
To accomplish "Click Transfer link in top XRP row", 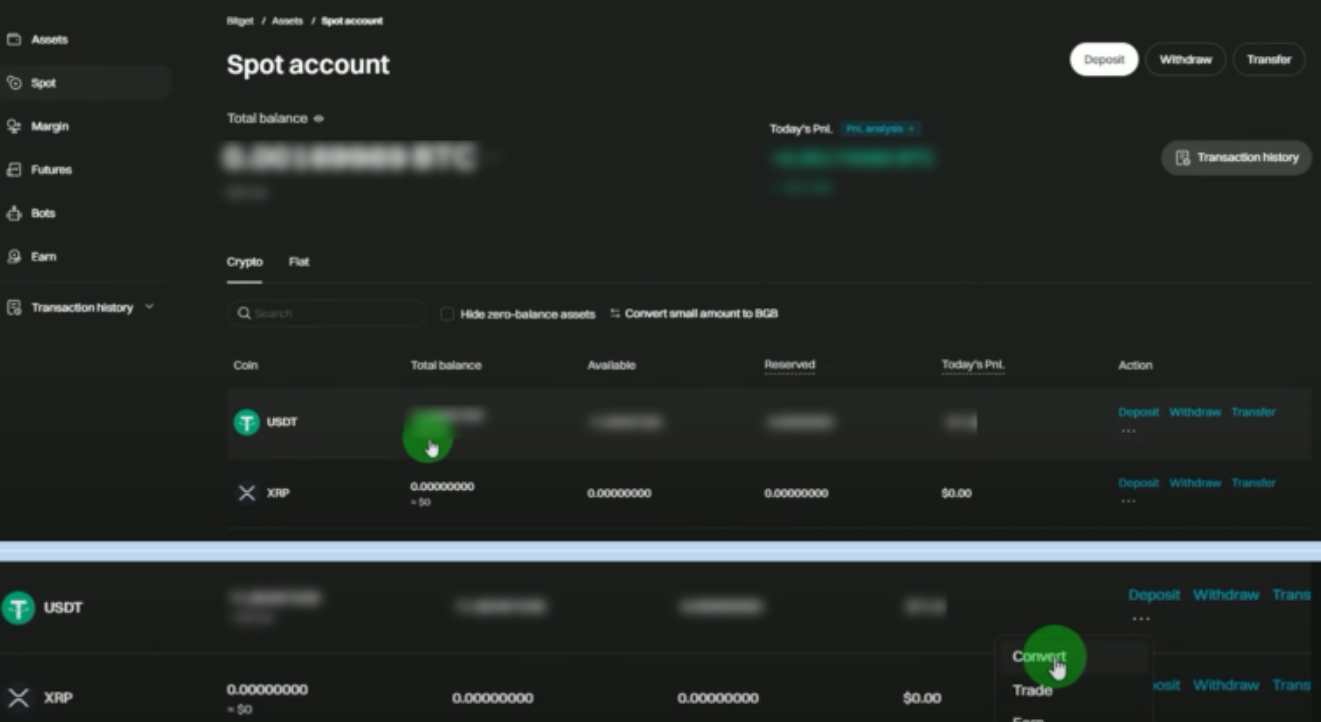I will (1253, 483).
